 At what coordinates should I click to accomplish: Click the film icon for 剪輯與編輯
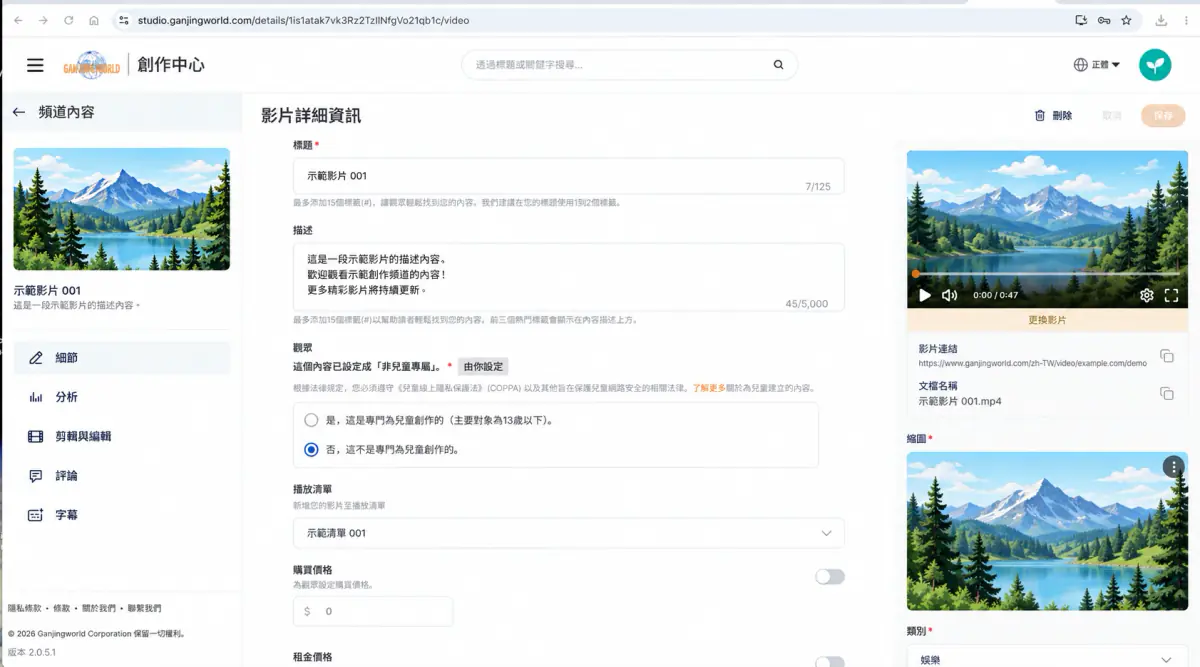click(x=36, y=436)
